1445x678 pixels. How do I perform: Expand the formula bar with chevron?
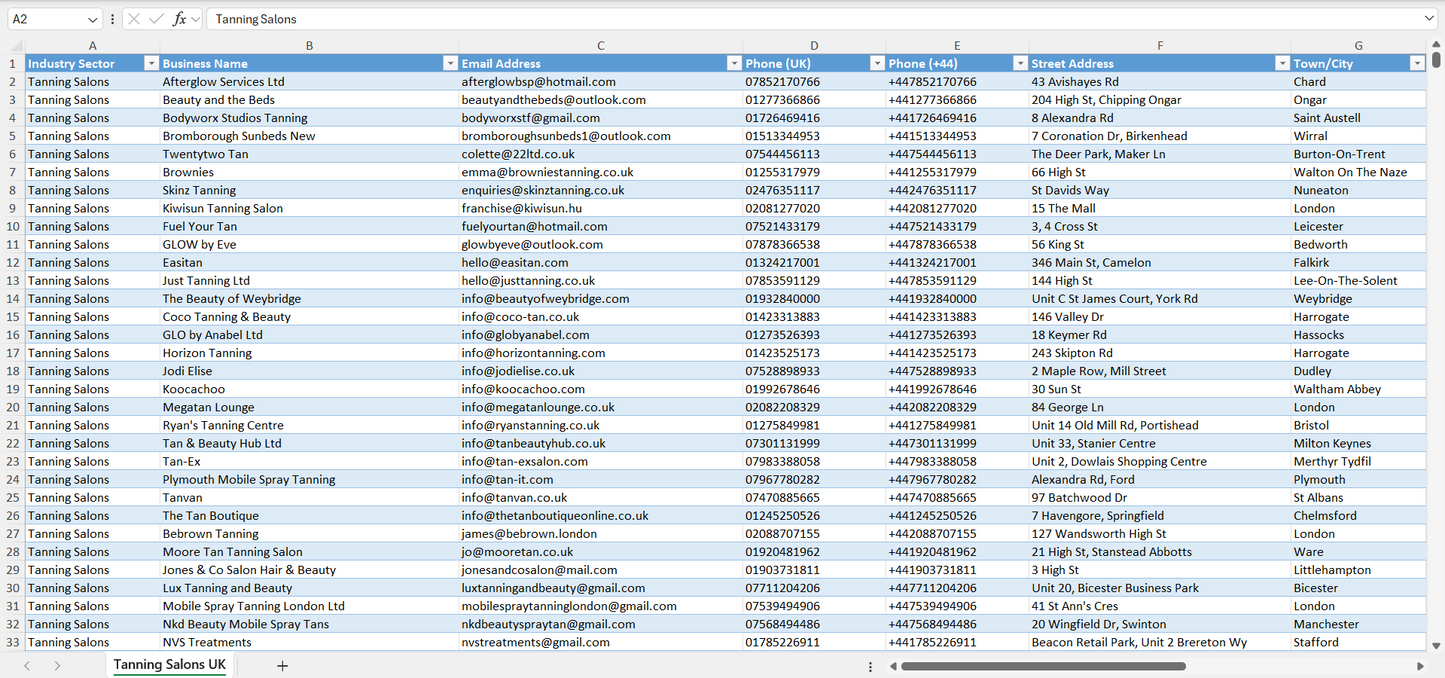pyautogui.click(x=1429, y=19)
